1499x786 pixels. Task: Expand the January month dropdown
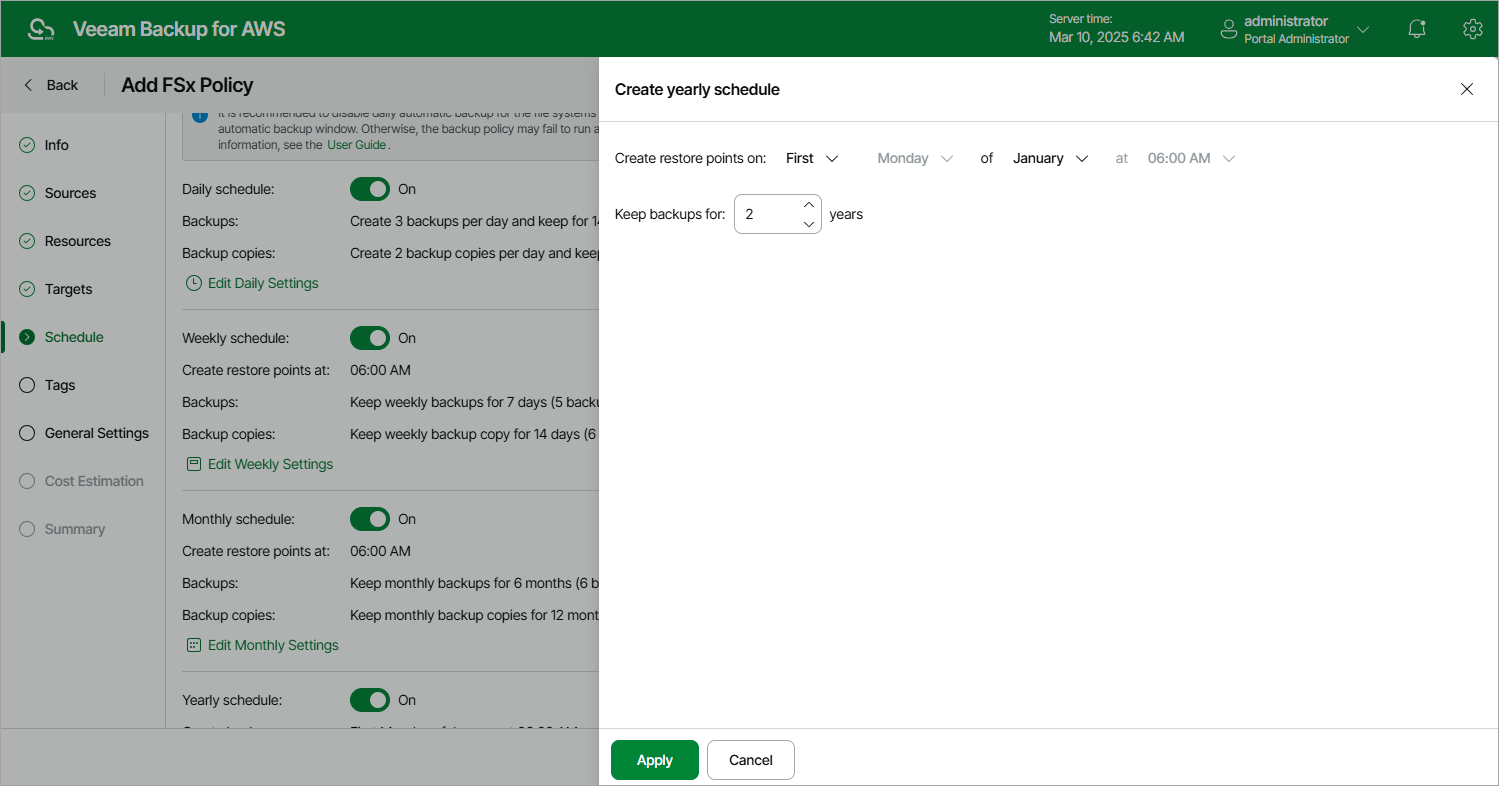[x=1050, y=158]
